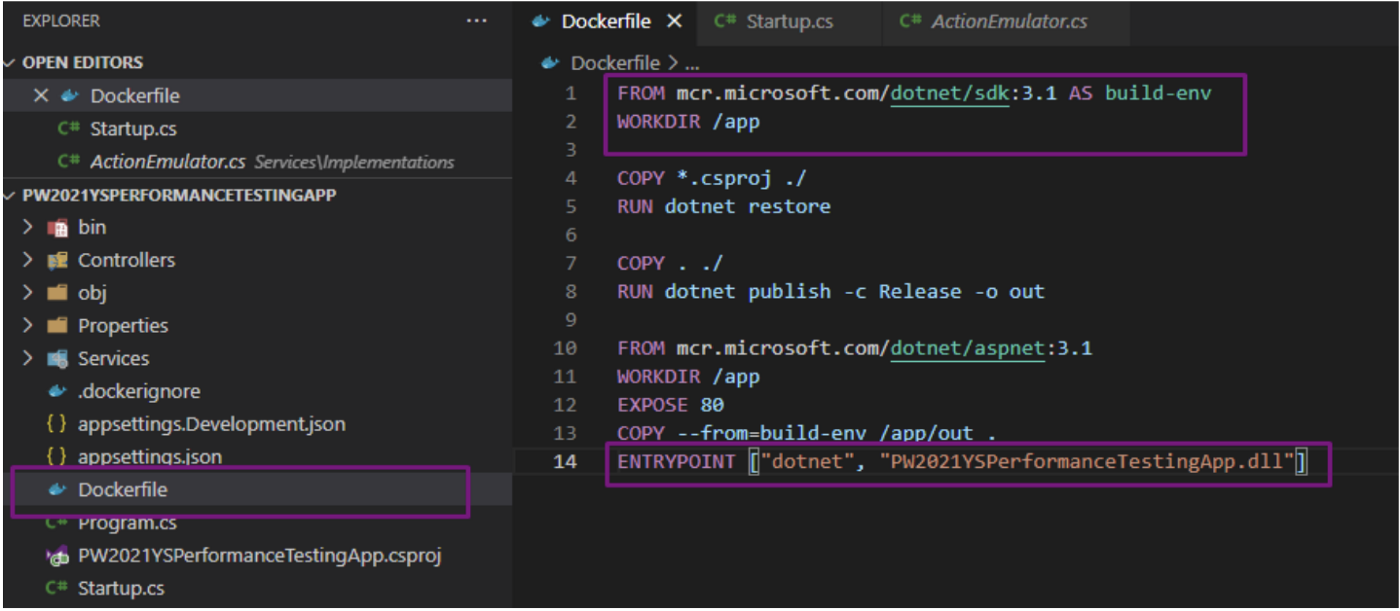Click the Services\Implementations path label in Open Editors
Viewport: 1400px width, 611px height.
click(x=354, y=162)
